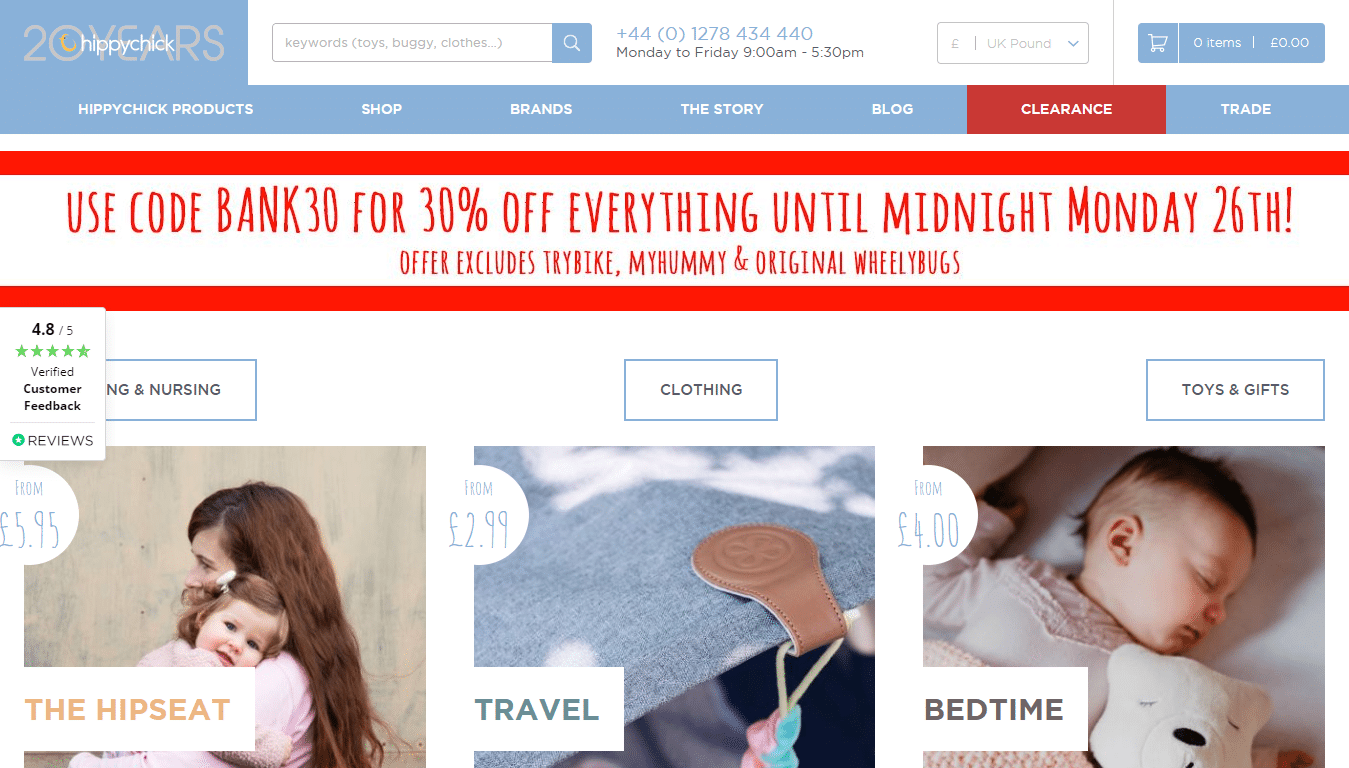Image resolution: width=1349 pixels, height=768 pixels.
Task: Open the Hippychick Products menu
Action: [x=166, y=109]
